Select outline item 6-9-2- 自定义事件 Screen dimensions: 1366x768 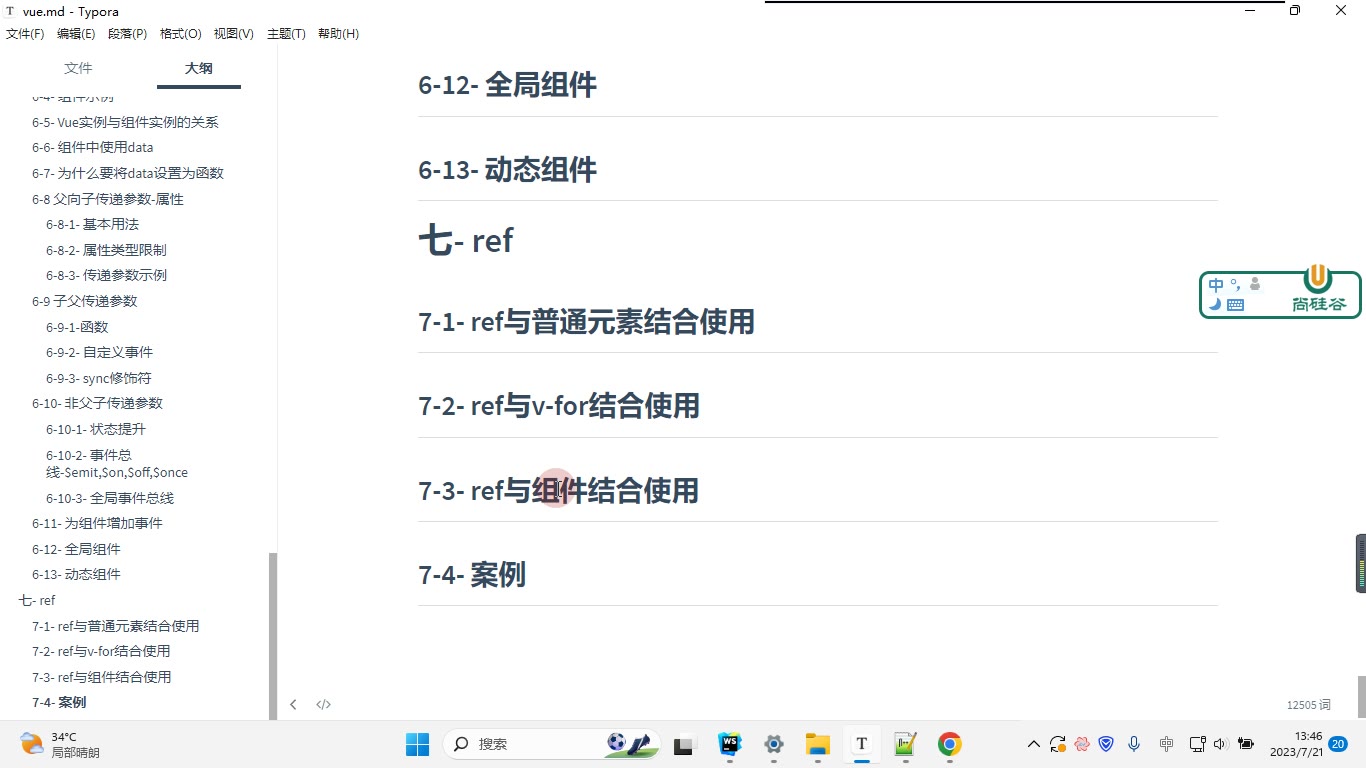(99, 352)
